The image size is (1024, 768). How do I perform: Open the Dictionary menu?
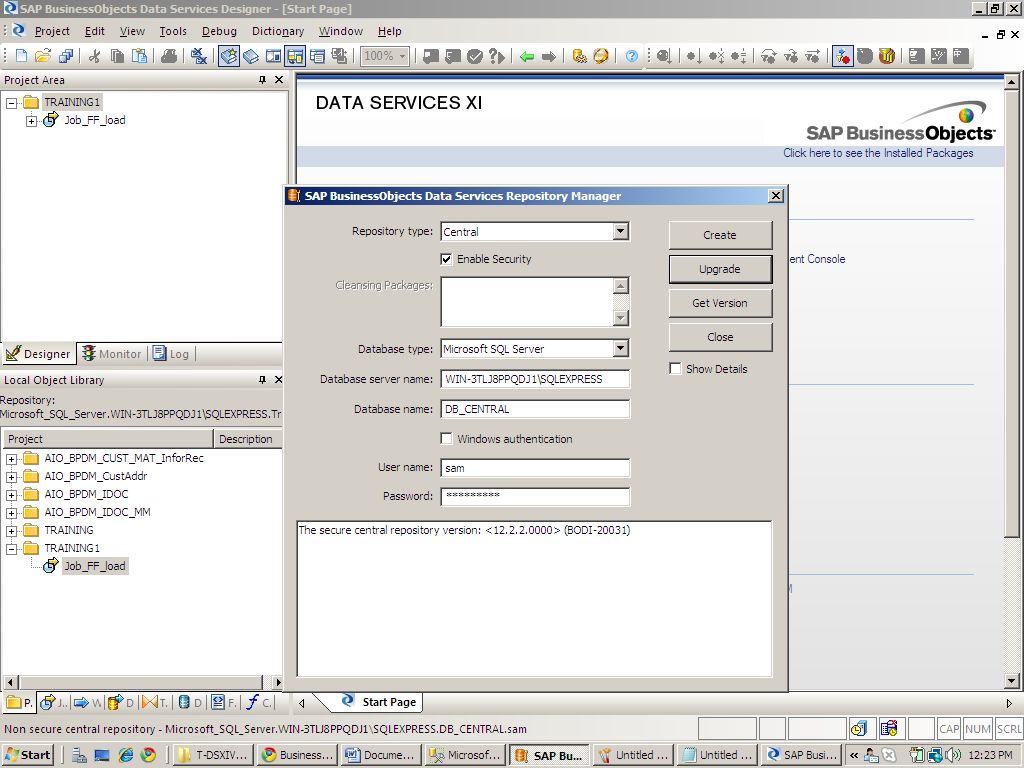278,31
